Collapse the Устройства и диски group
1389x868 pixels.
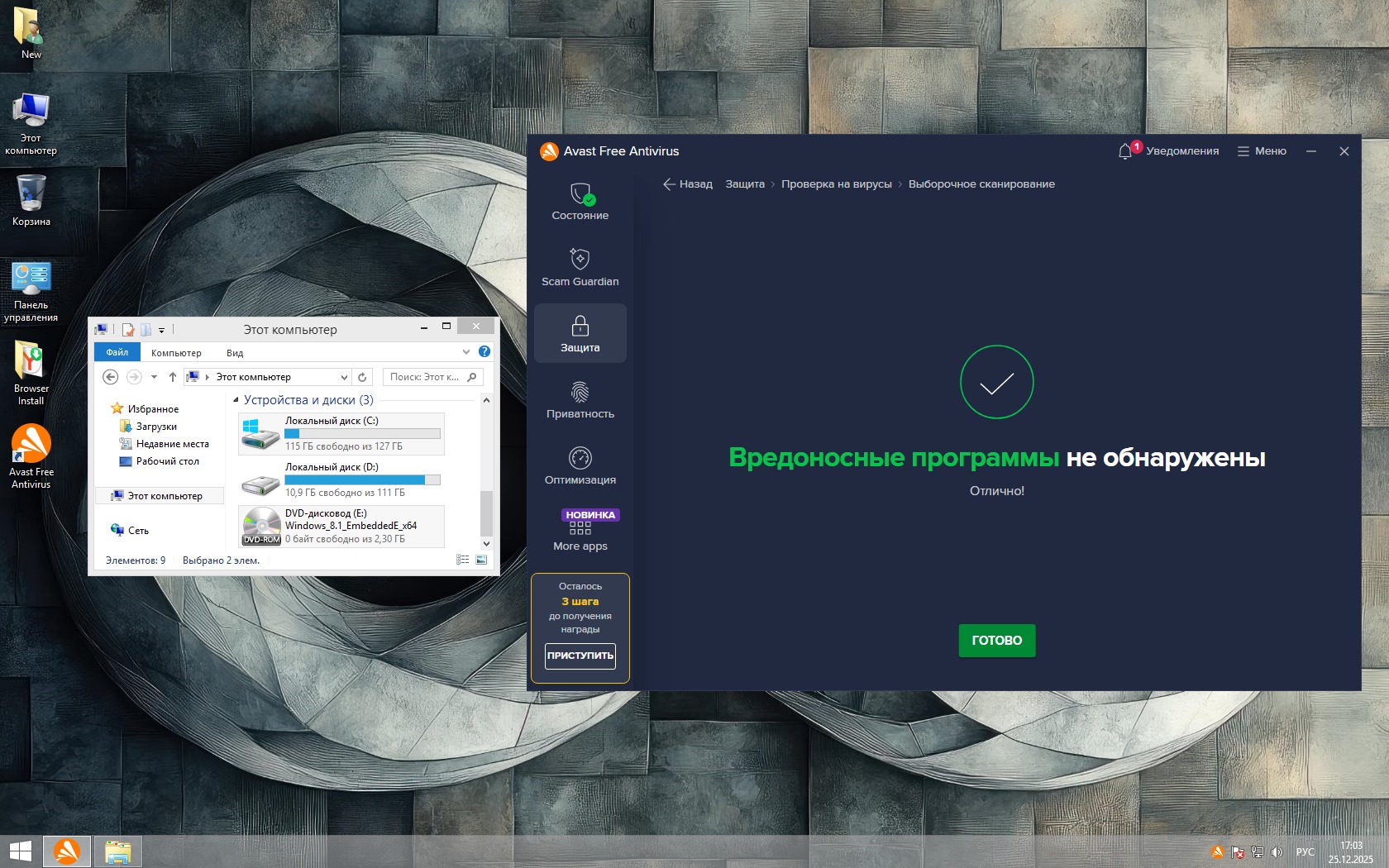[x=236, y=400]
